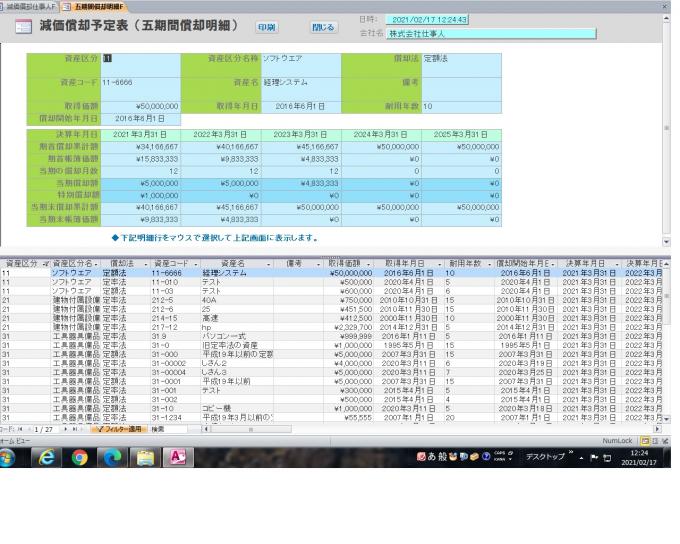Screen dimensions: 680x544
Task: Click the 印刷 print button
Action: [x=265, y=27]
